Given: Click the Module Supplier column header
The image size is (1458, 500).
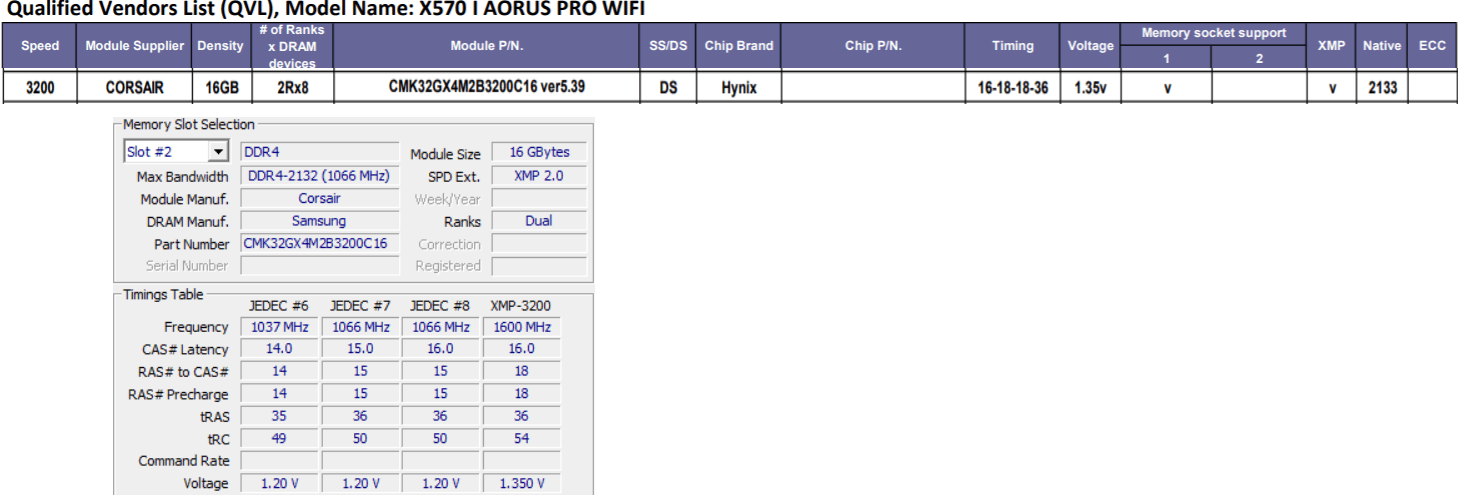Looking at the screenshot, I should 135,46.
